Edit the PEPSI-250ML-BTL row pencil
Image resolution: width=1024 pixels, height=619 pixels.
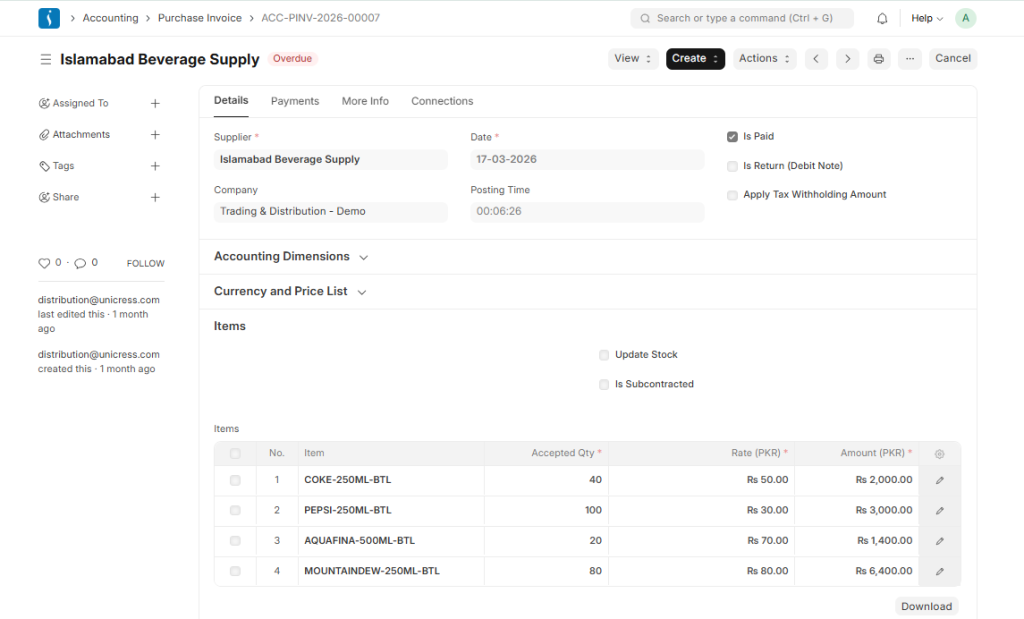[940, 511]
